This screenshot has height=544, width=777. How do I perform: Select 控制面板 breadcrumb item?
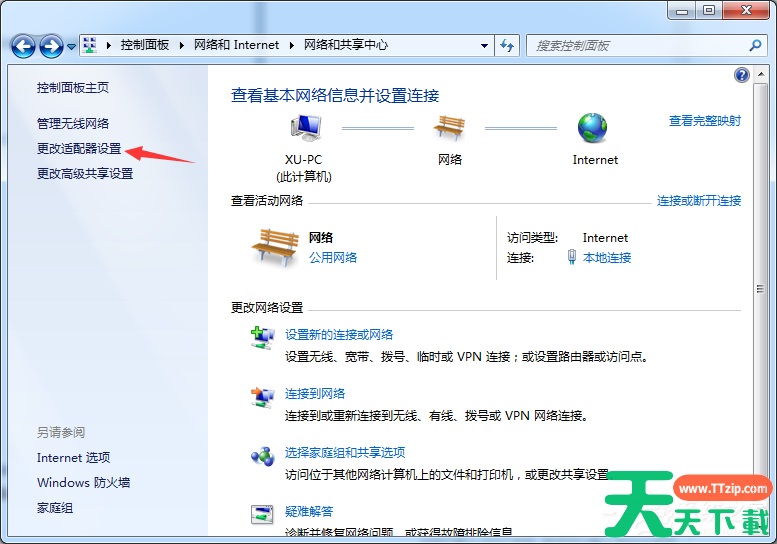click(x=145, y=45)
